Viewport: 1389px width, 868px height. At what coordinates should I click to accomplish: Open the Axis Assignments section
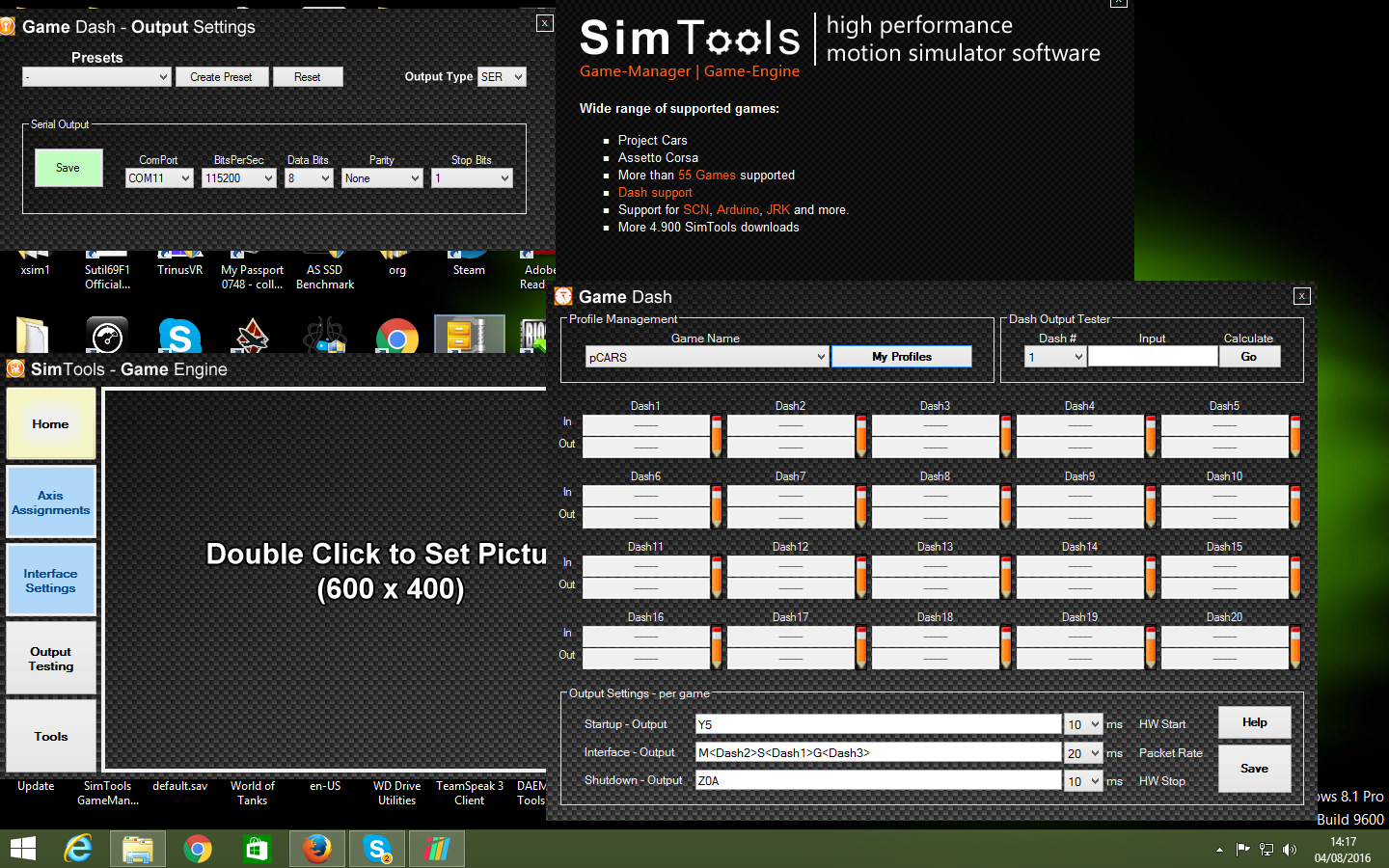(x=51, y=502)
